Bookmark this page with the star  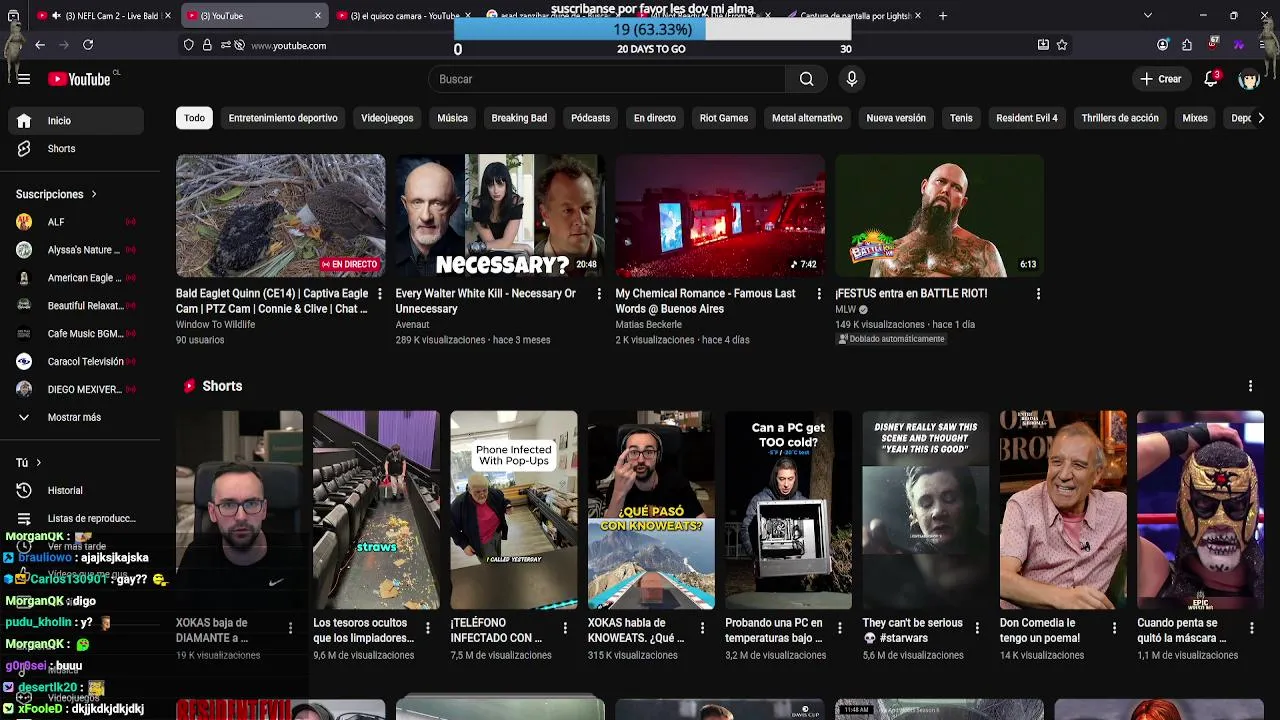coord(1062,45)
